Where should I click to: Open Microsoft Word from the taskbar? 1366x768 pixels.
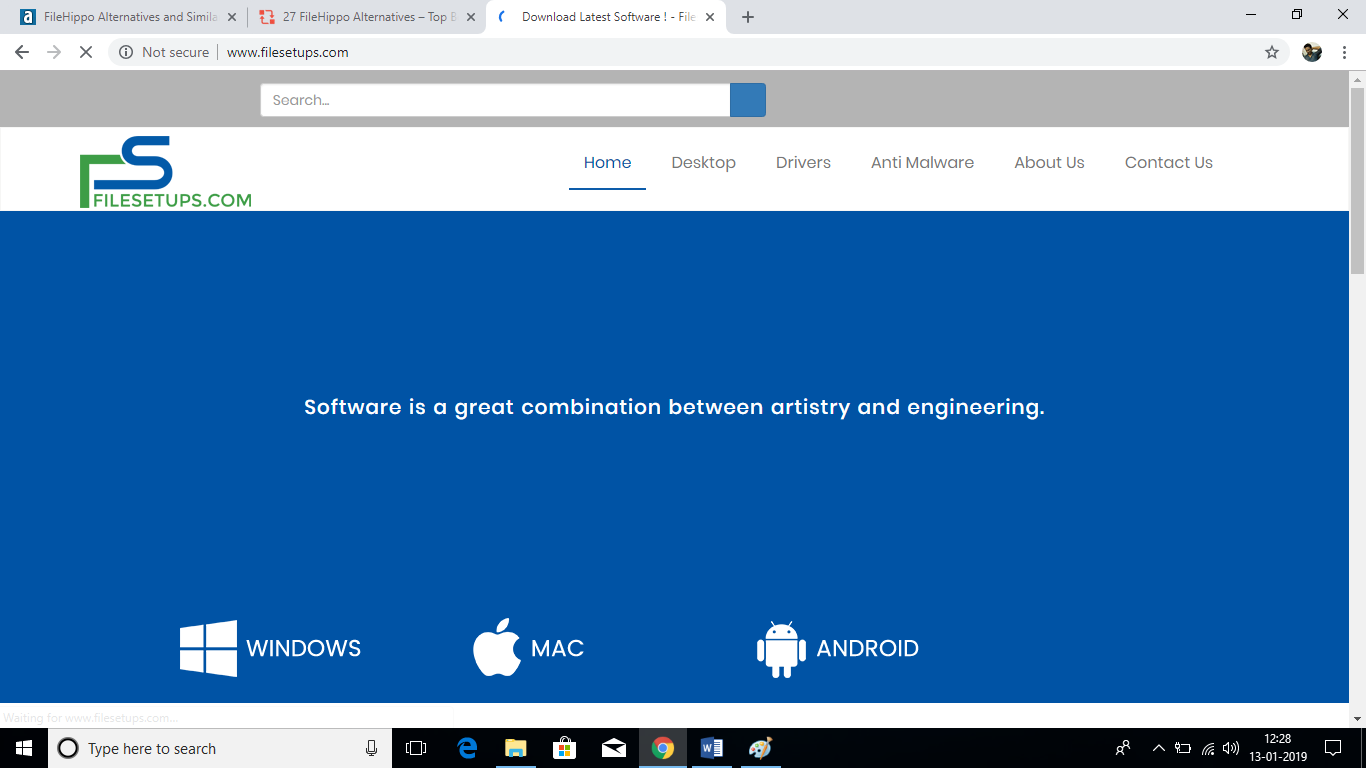coord(711,748)
